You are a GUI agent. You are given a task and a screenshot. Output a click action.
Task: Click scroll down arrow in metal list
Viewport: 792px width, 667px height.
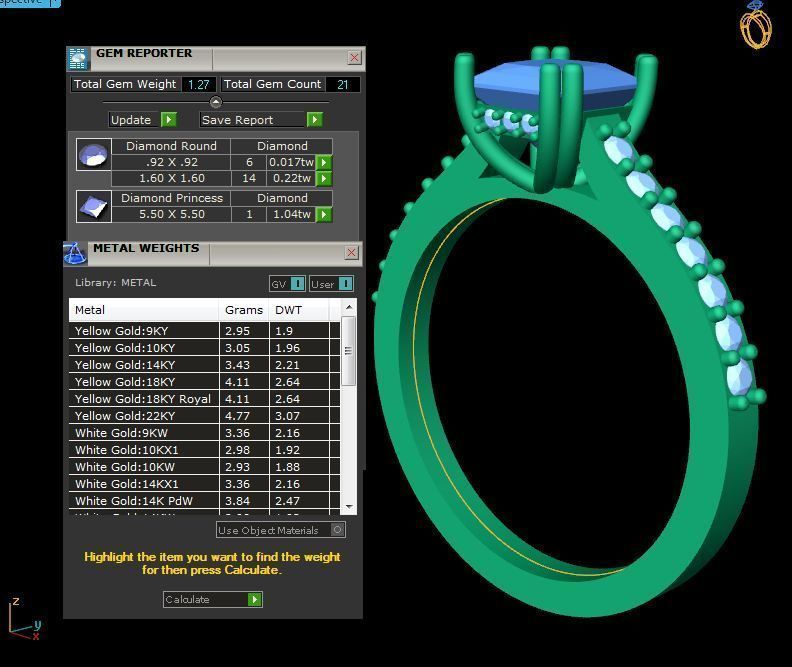coord(349,506)
